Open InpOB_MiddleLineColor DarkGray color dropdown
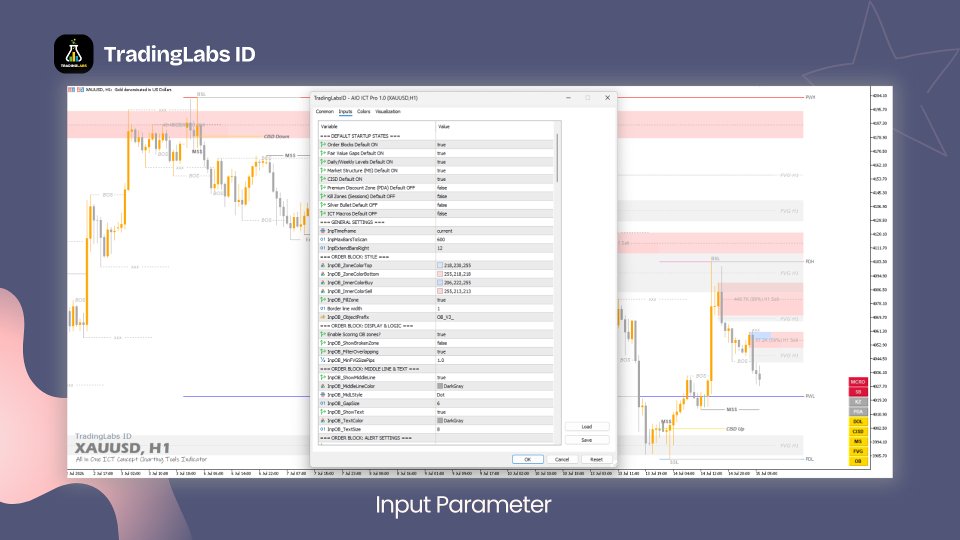The height and width of the screenshot is (540, 960). [494, 386]
